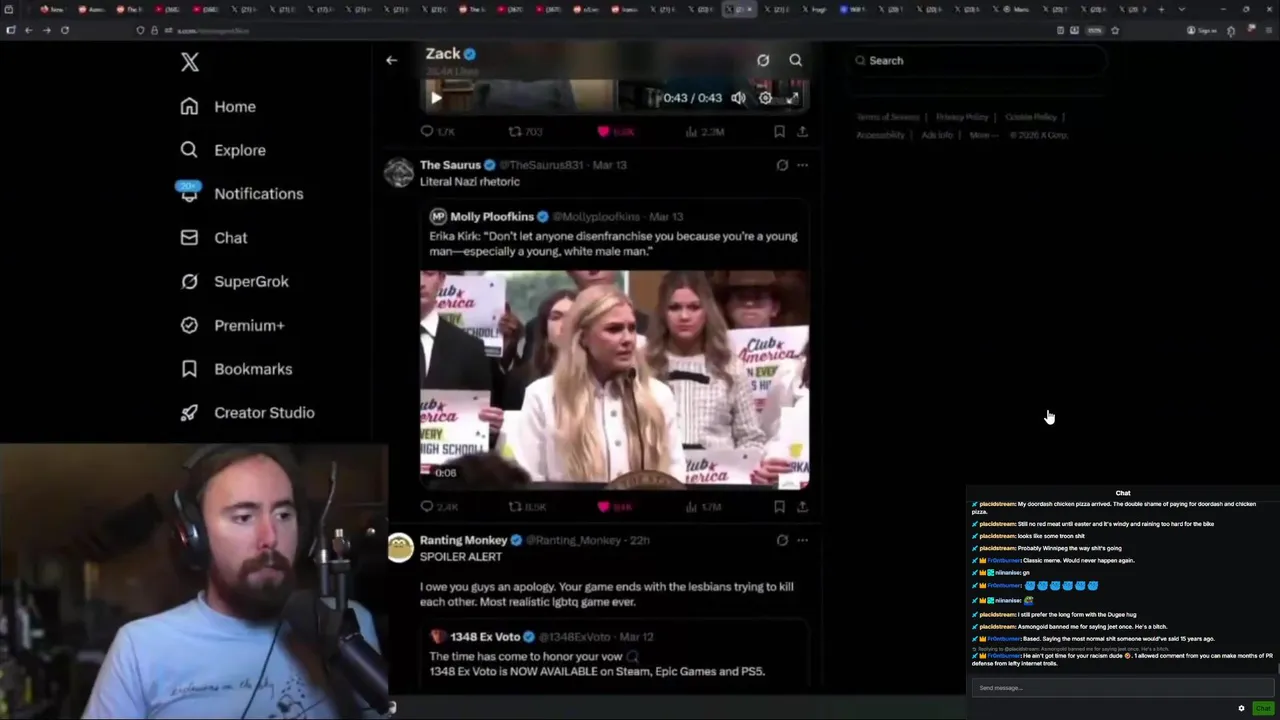This screenshot has height=720, width=1280.
Task: Reply to the post with 1.7K comments
Action: (437, 132)
